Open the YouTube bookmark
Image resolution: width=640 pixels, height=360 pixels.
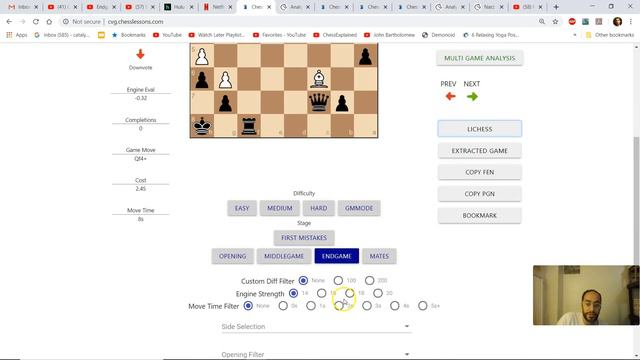click(x=167, y=35)
